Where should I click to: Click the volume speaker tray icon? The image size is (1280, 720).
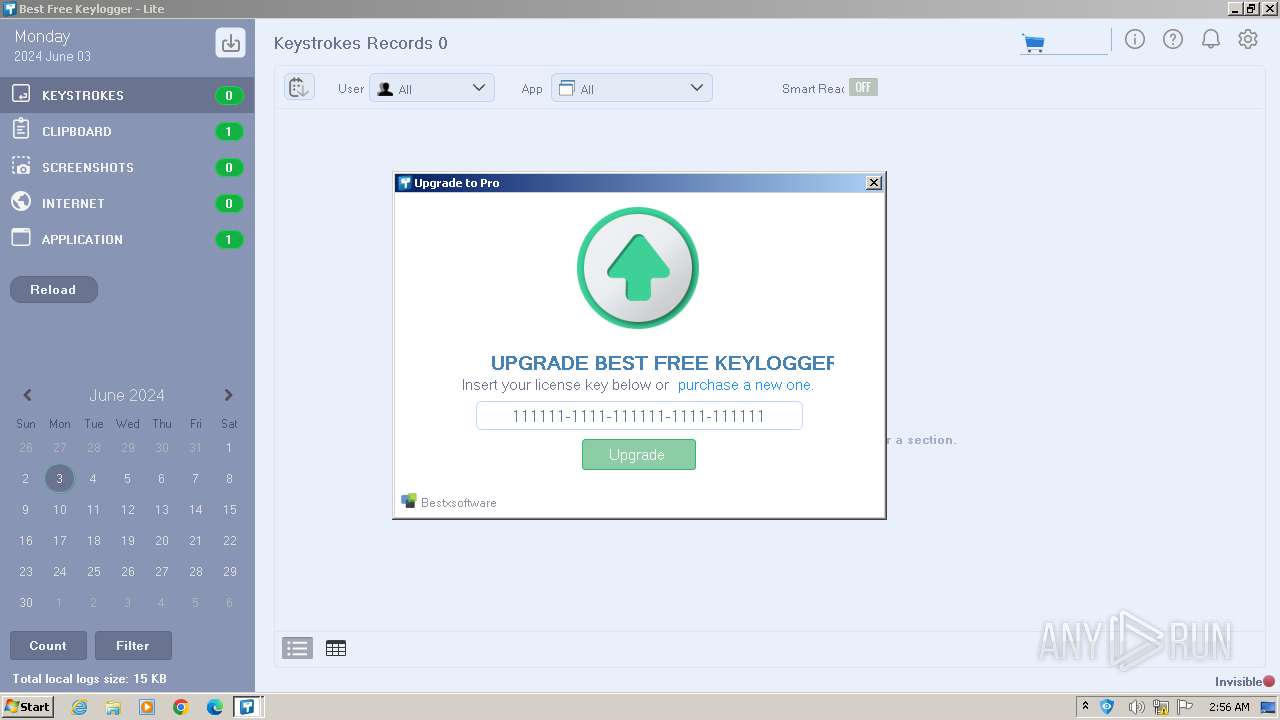tap(1135, 707)
